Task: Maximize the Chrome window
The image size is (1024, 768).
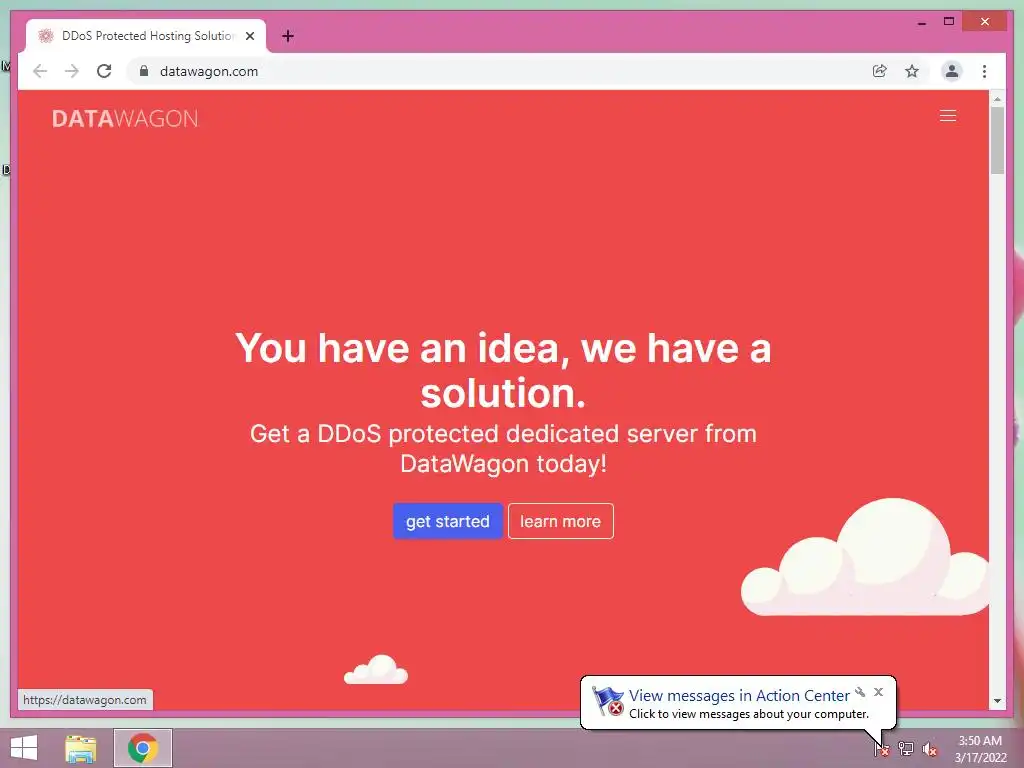Action: tap(949, 22)
